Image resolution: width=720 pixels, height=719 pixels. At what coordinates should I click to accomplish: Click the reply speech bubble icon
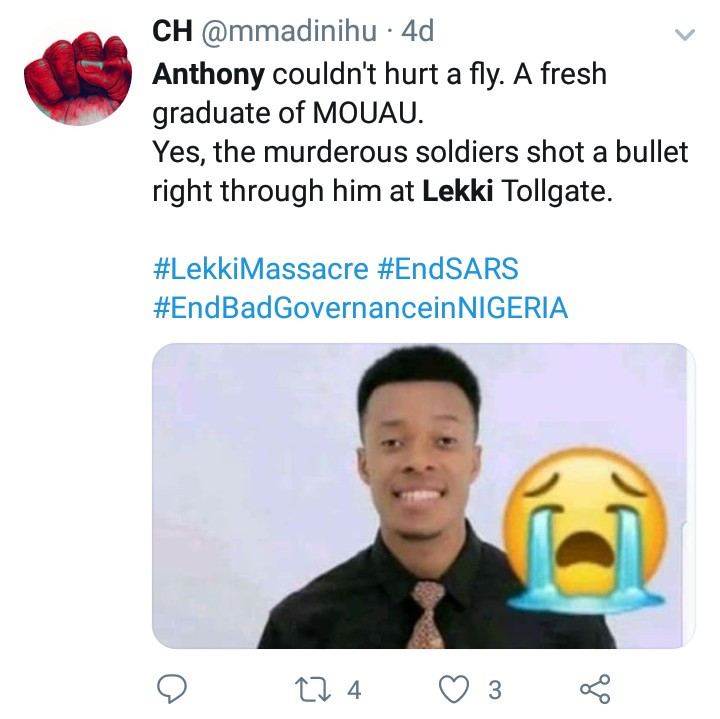[174, 689]
